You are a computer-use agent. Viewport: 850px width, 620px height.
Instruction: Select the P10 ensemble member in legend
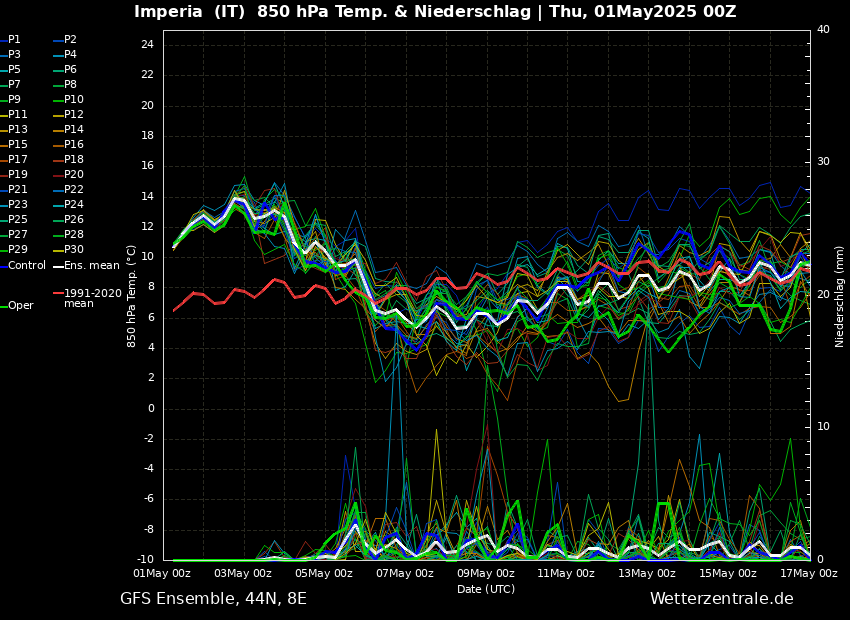click(x=73, y=100)
